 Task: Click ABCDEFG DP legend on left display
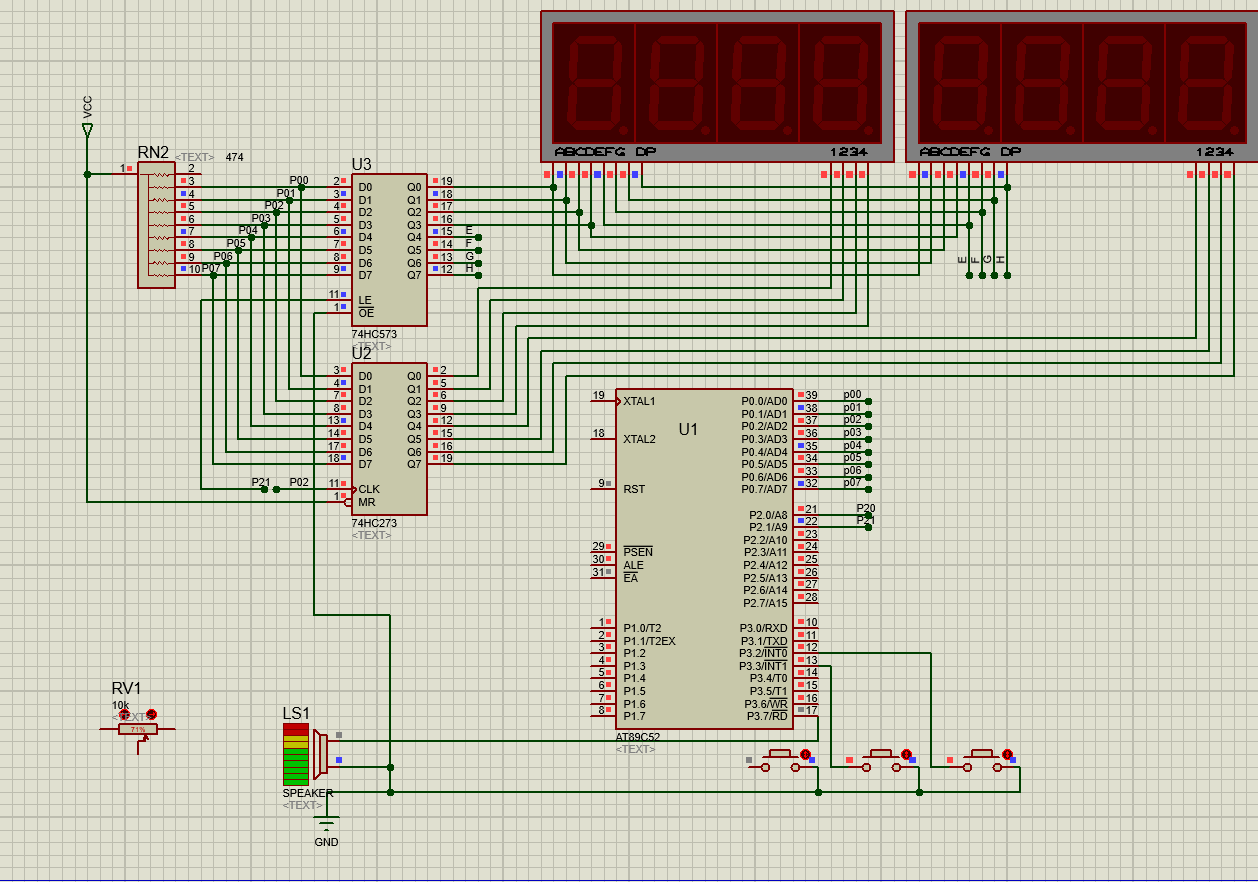[x=605, y=152]
